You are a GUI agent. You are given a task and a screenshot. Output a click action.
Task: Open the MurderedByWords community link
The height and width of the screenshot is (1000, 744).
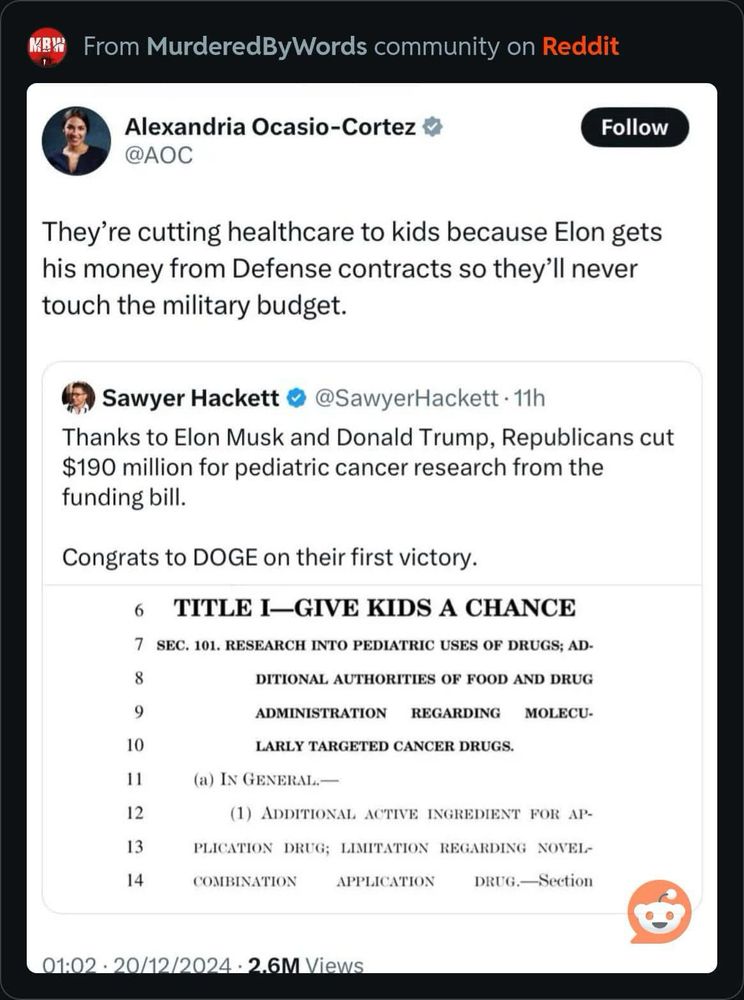pyautogui.click(x=255, y=46)
